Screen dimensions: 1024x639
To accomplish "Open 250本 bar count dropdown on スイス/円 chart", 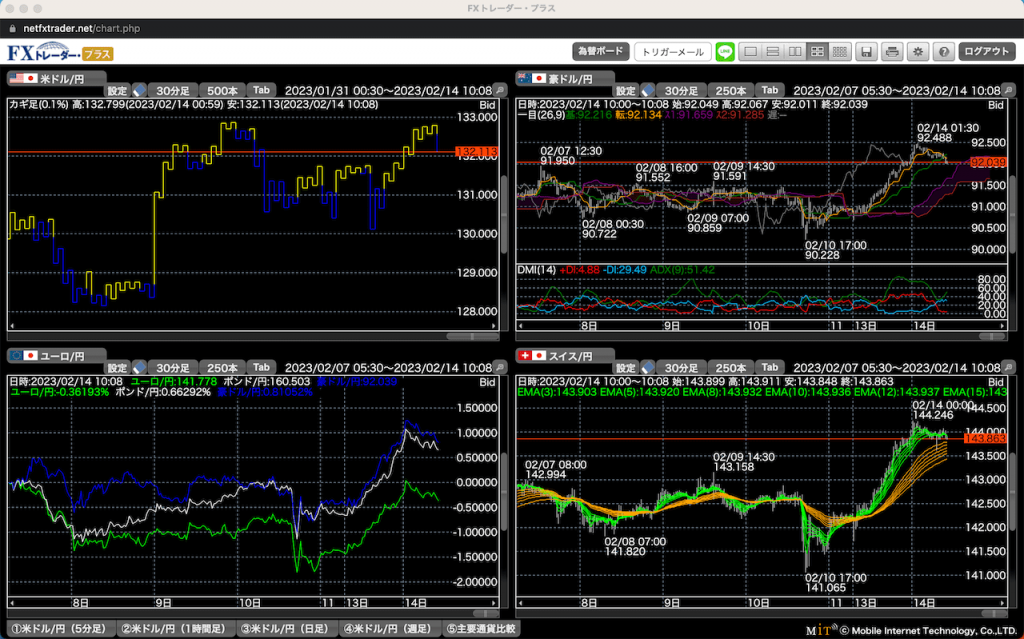I will click(x=731, y=368).
